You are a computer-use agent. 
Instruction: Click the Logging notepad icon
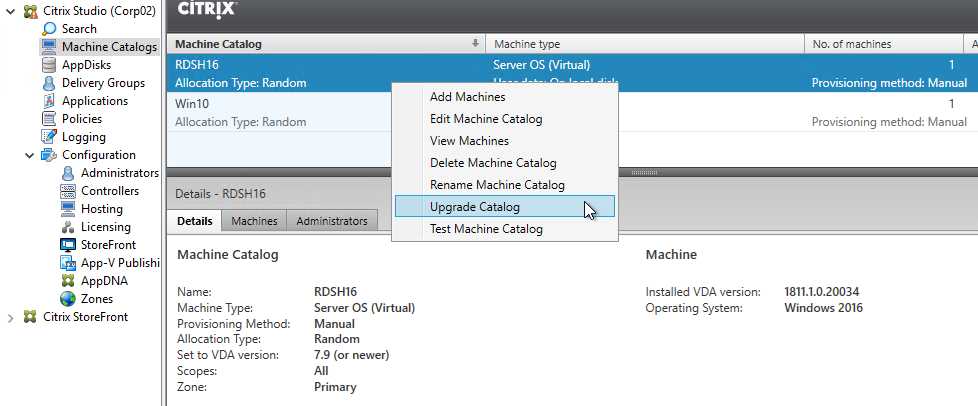click(49, 137)
